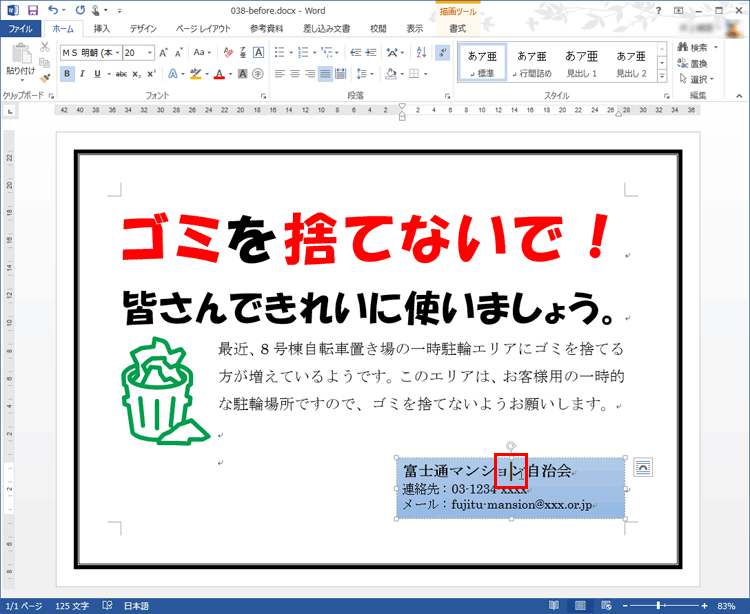The image size is (750, 614).
Task: Open the borders dropdown arrow
Action: click(425, 74)
